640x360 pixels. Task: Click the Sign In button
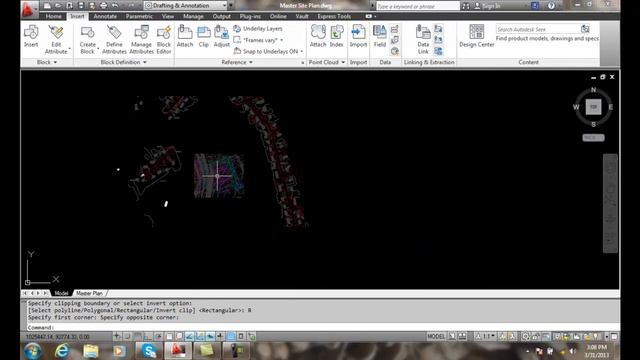(487, 6)
